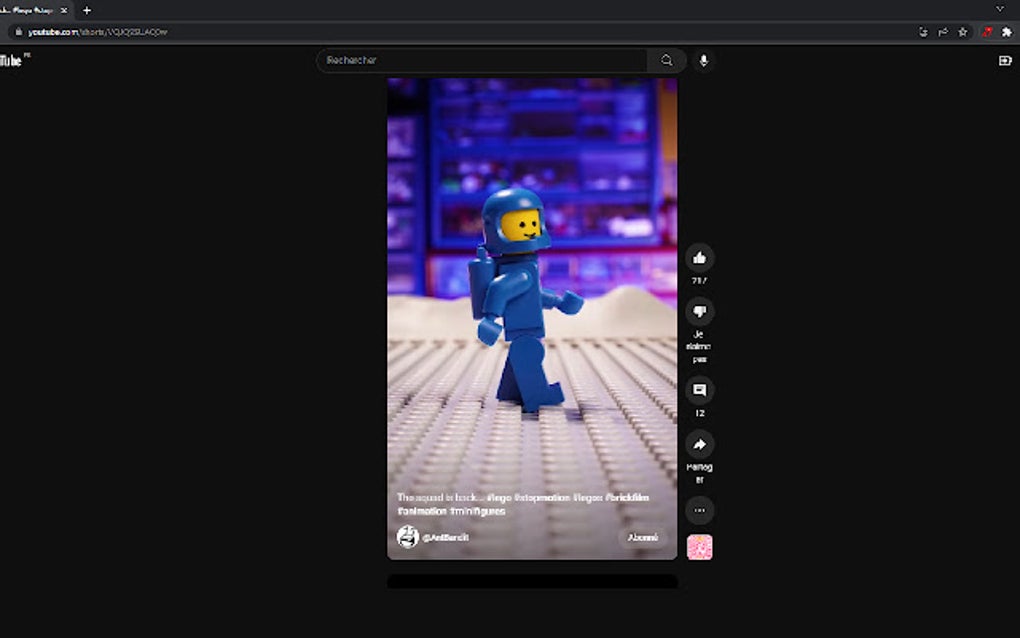1020x638 pixels.
Task: Click the search magnifier button
Action: click(667, 60)
